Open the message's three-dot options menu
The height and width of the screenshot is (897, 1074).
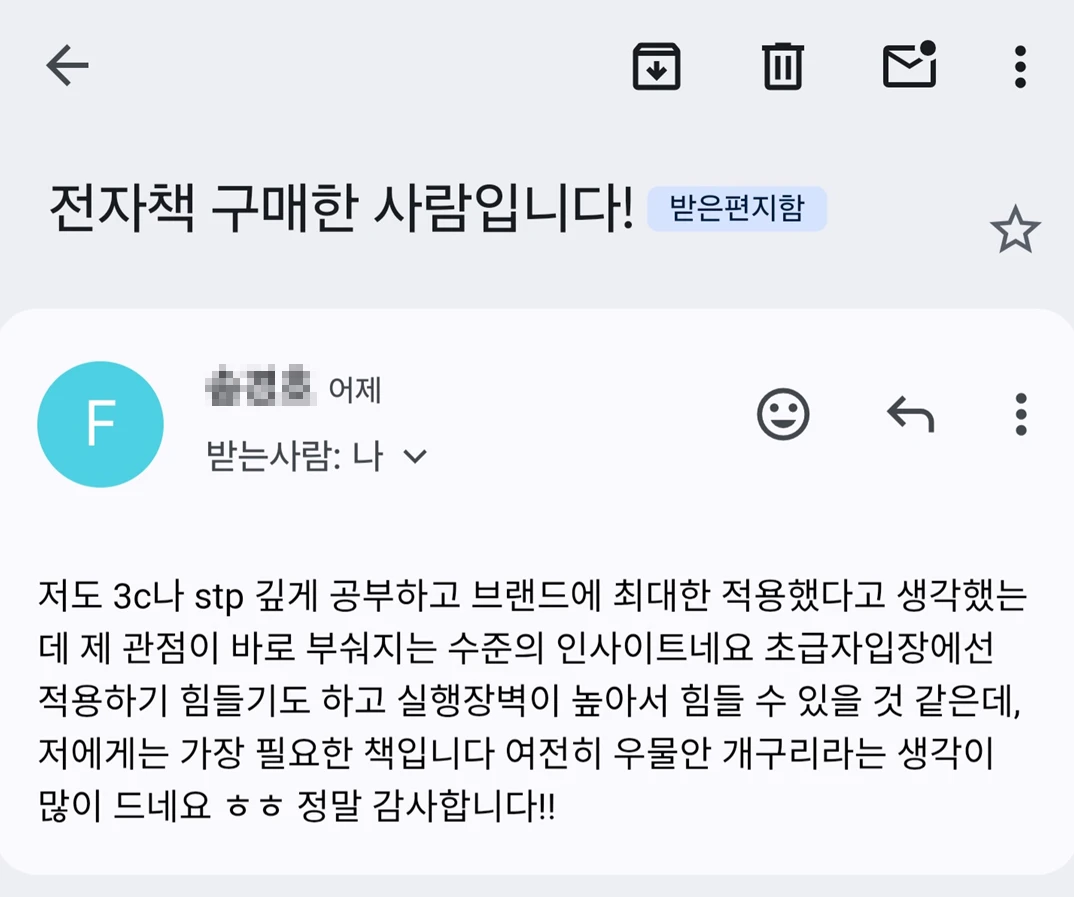(x=1020, y=414)
